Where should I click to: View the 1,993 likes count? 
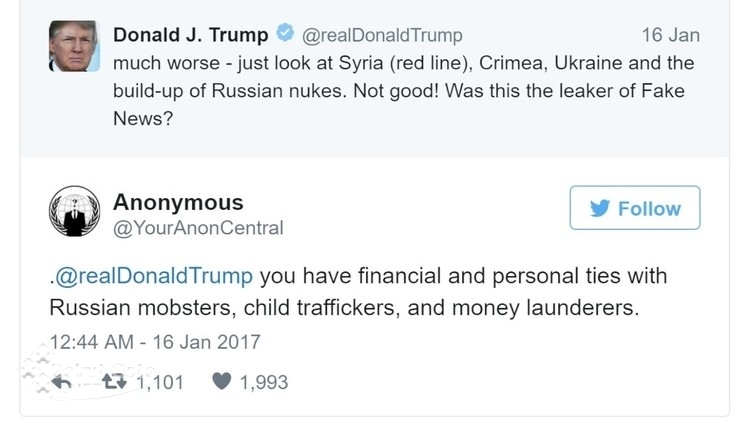tap(264, 382)
